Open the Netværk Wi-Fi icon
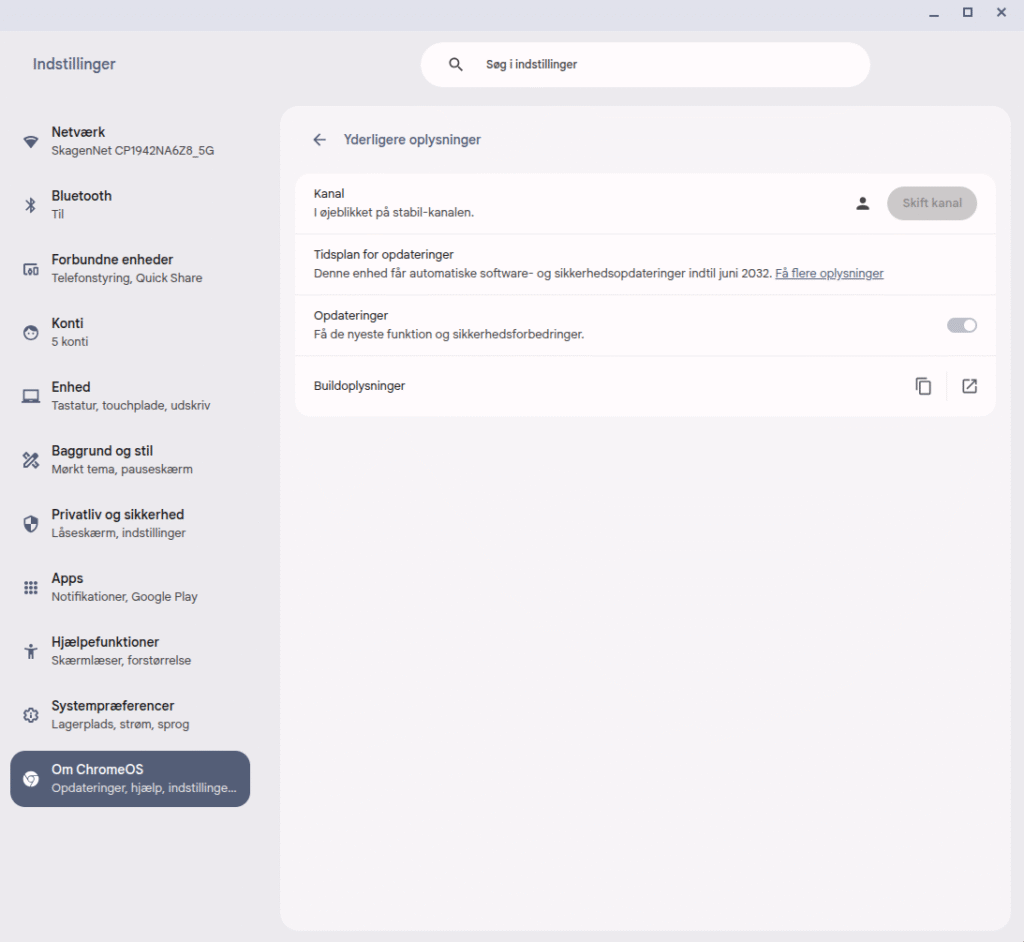 pos(30,140)
